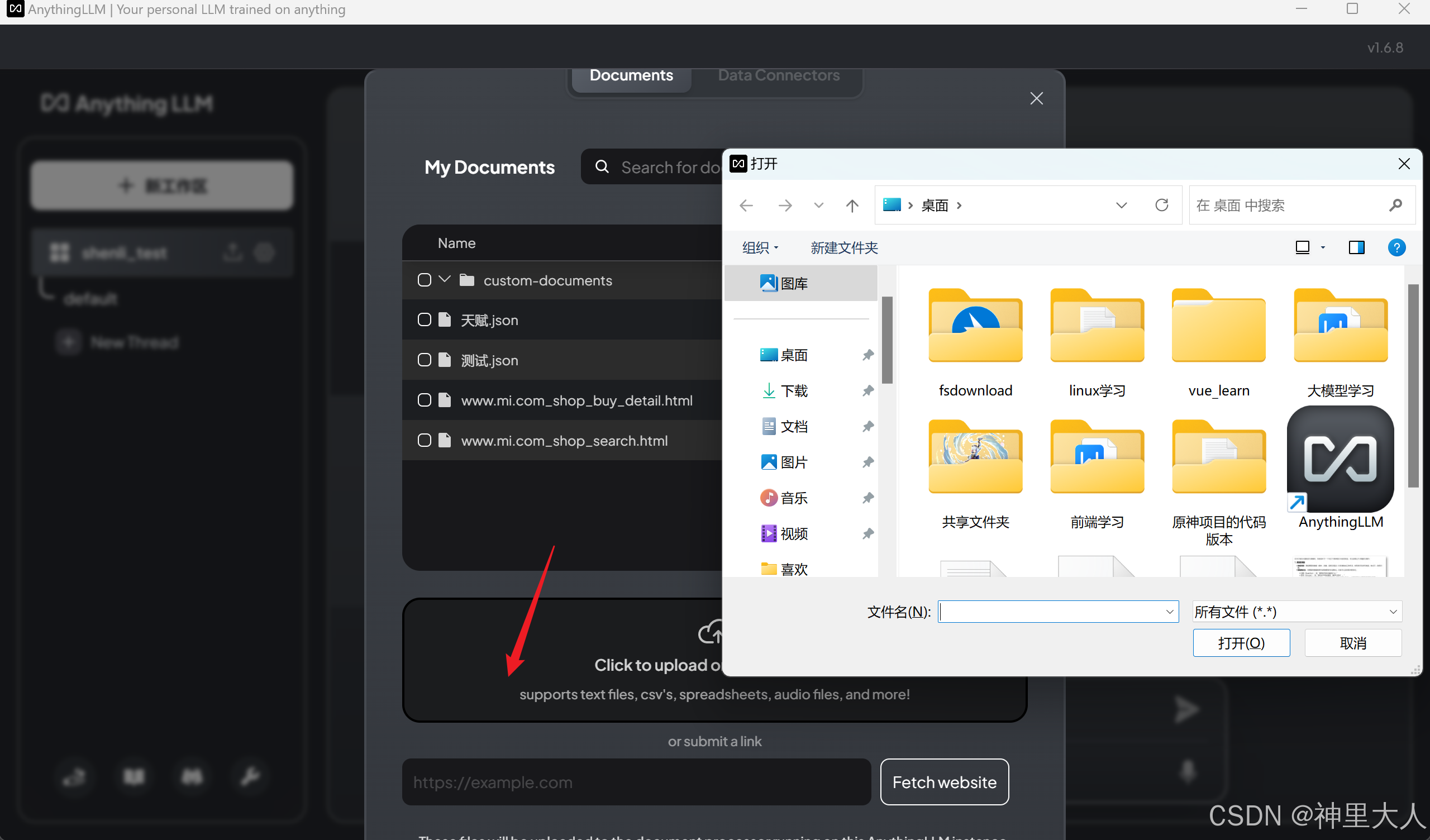Collapse the custom-documents folder chevron
The height and width of the screenshot is (840, 1430).
(x=445, y=279)
